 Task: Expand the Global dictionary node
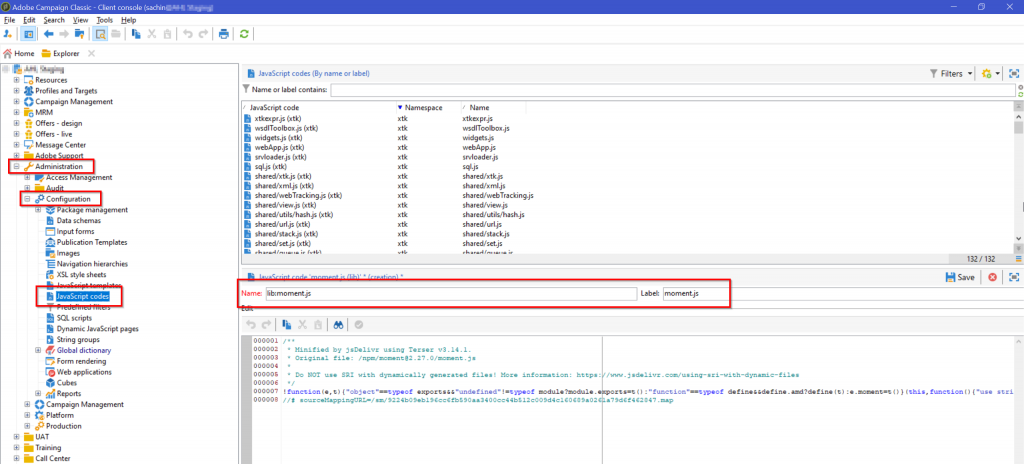click(38, 350)
